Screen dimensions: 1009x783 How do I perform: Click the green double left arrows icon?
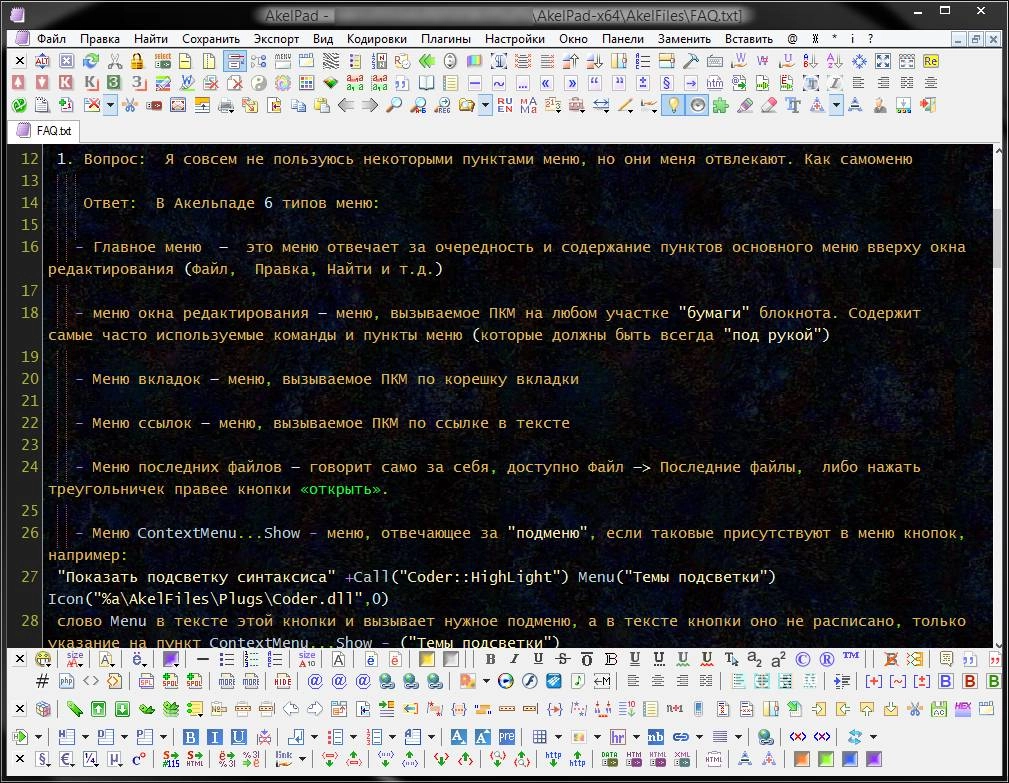426,61
